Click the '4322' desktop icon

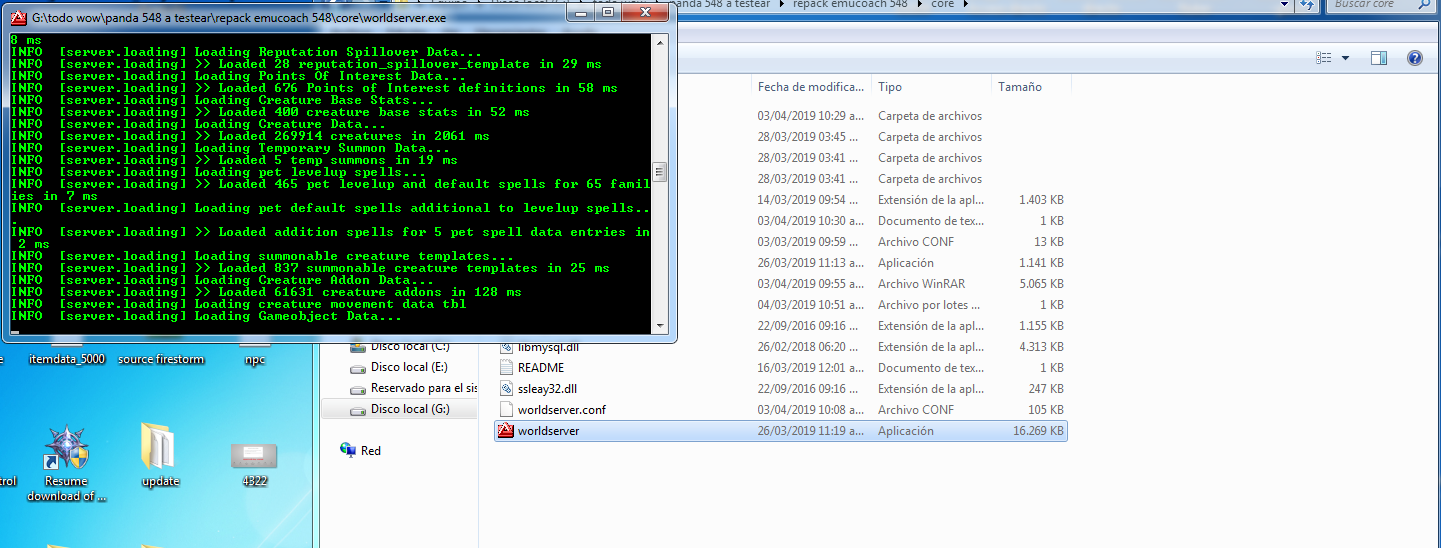coord(254,464)
